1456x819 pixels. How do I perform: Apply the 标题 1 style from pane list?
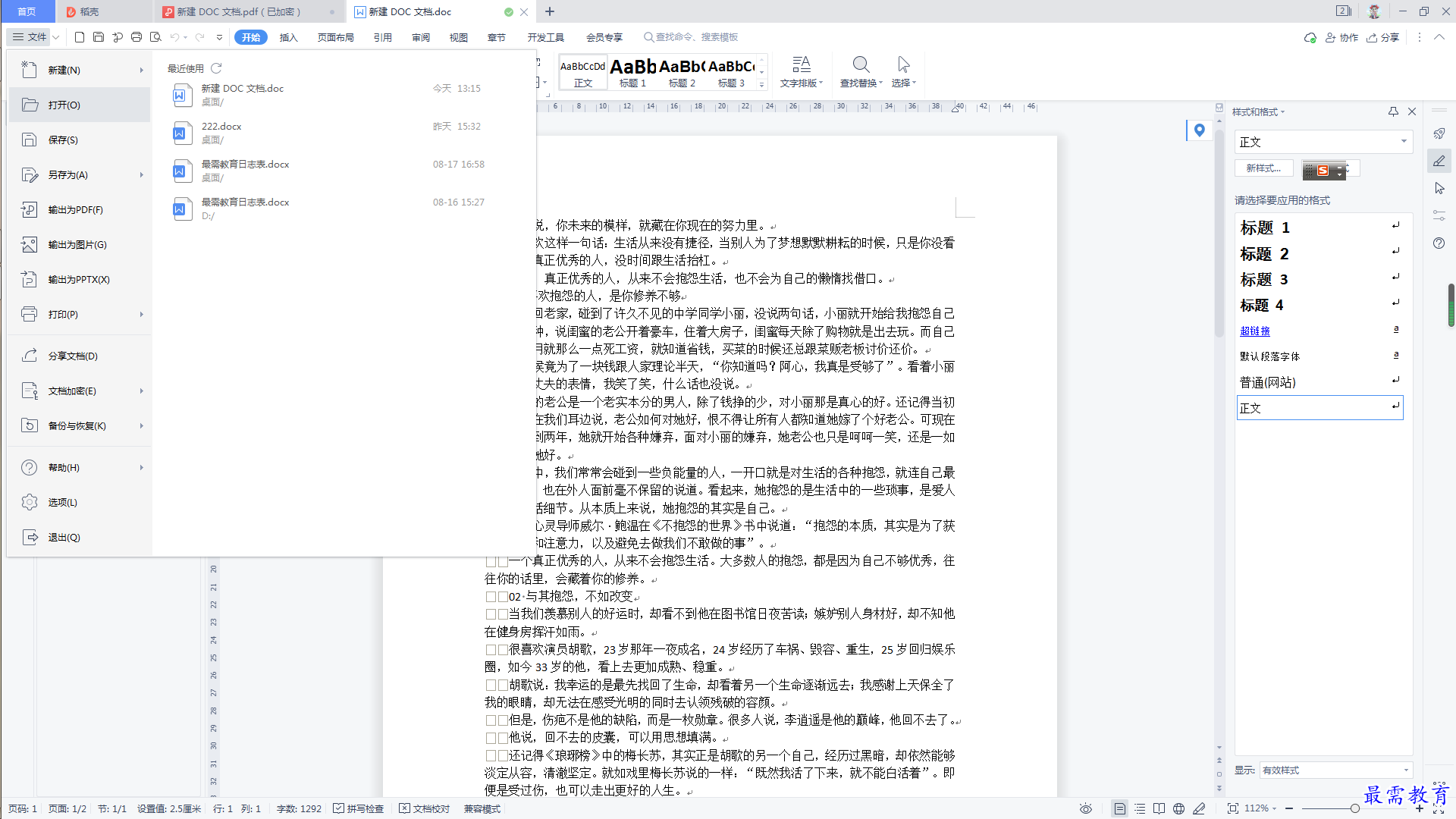pos(1319,227)
